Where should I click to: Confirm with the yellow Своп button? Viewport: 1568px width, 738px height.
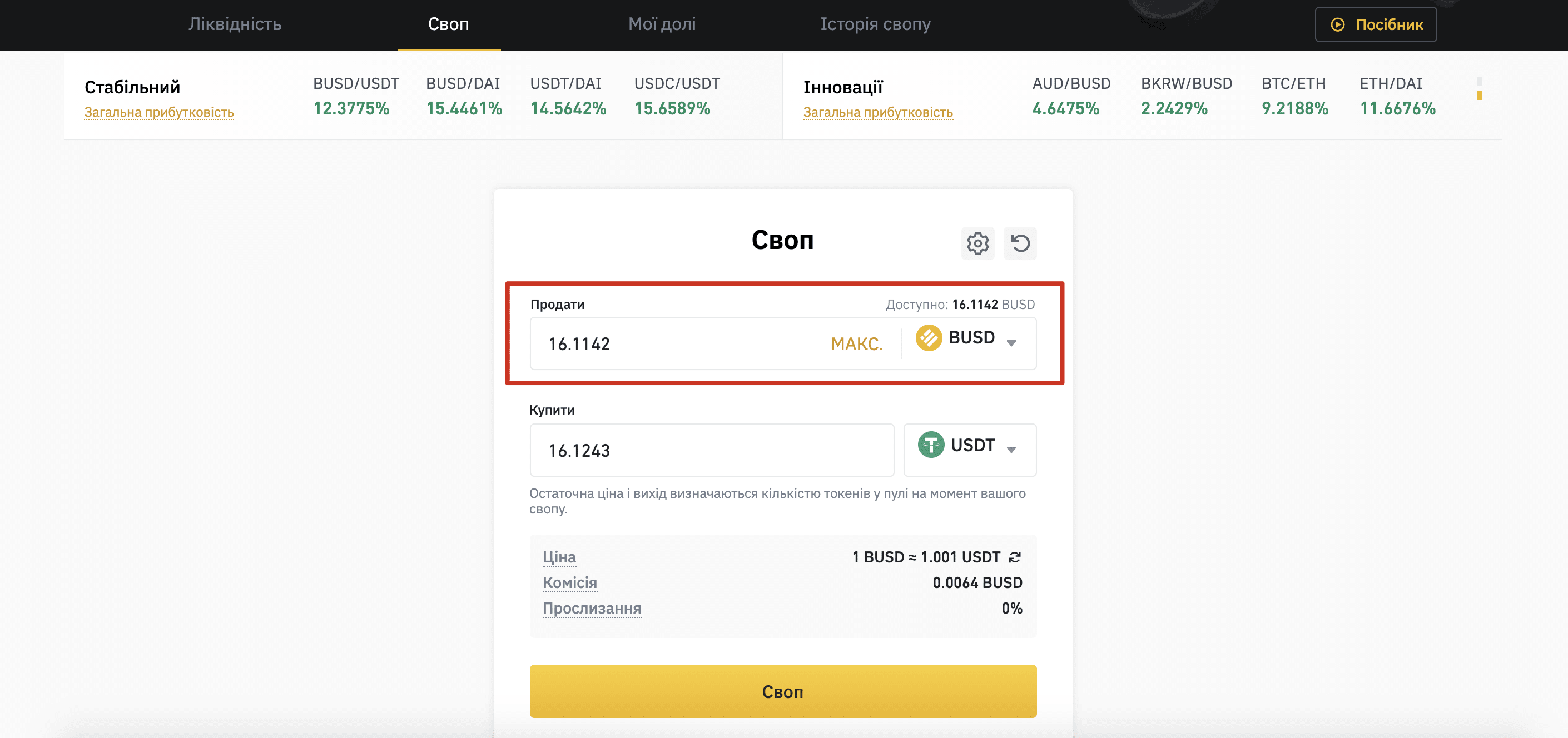pos(783,691)
